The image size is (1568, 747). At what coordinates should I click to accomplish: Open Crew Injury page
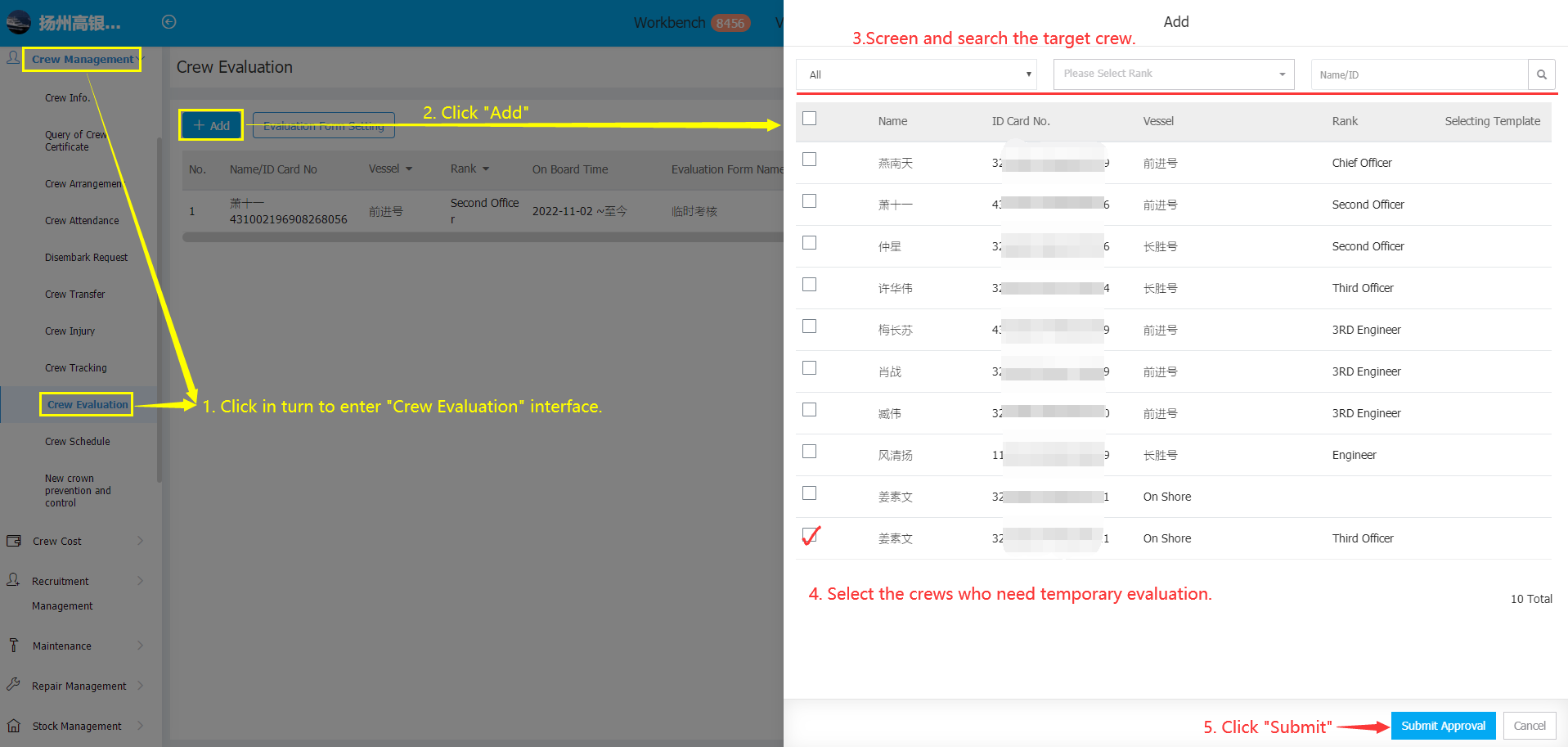(x=70, y=331)
